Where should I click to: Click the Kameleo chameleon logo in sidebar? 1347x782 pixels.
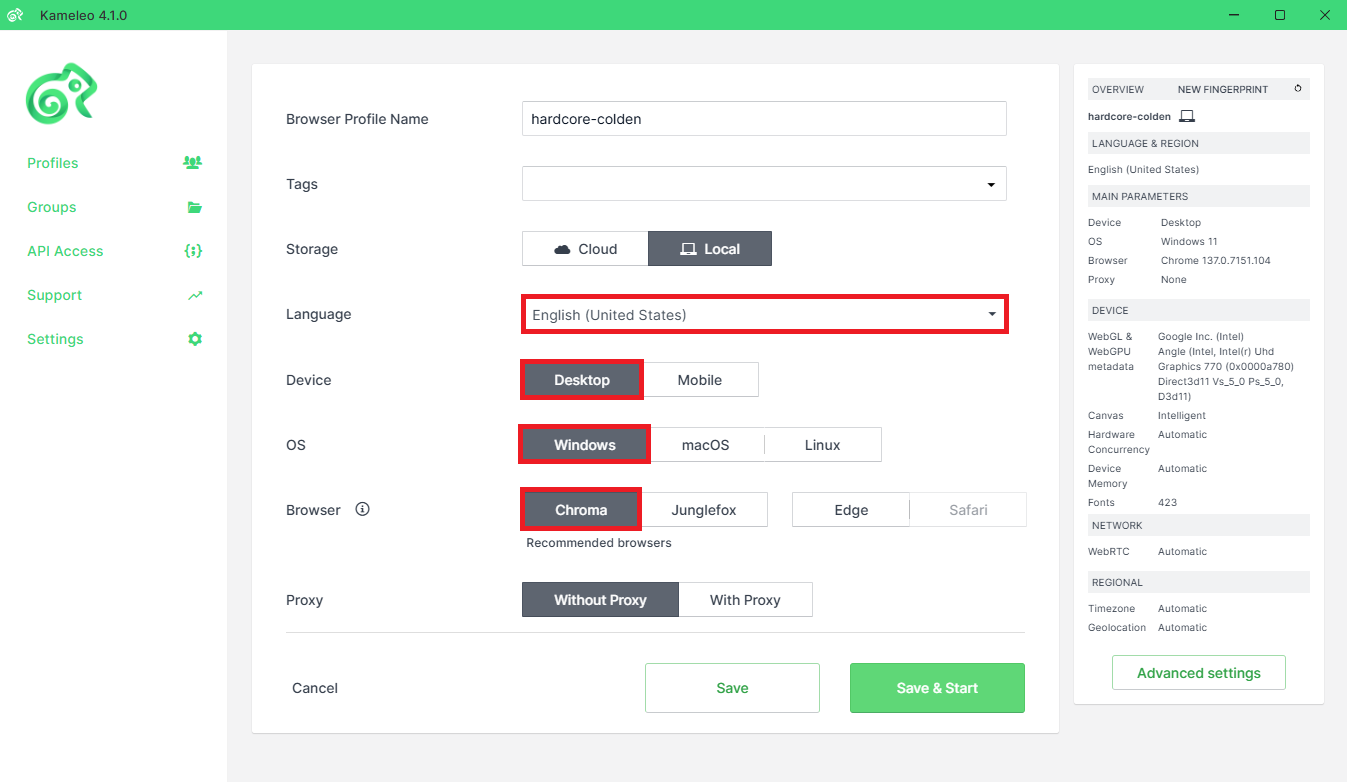[61, 94]
